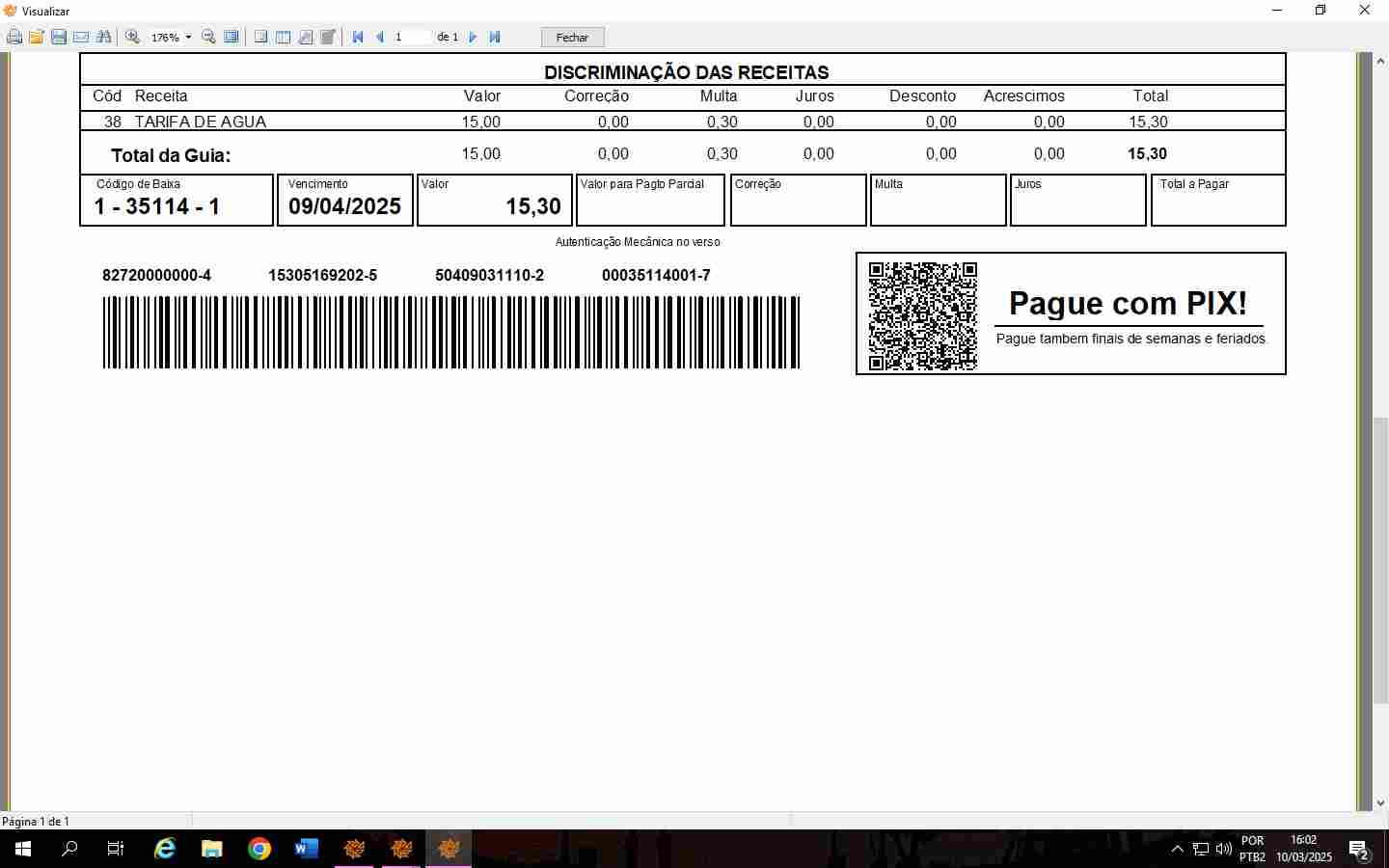Open Find using the binoculars icon

coord(103,38)
